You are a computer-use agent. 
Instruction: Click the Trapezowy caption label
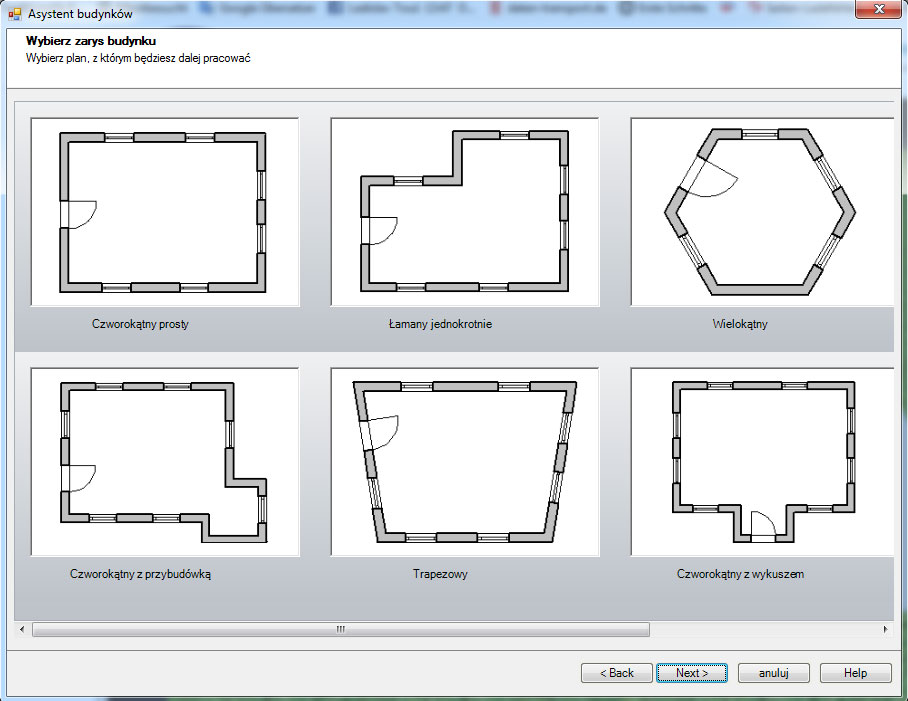click(440, 575)
